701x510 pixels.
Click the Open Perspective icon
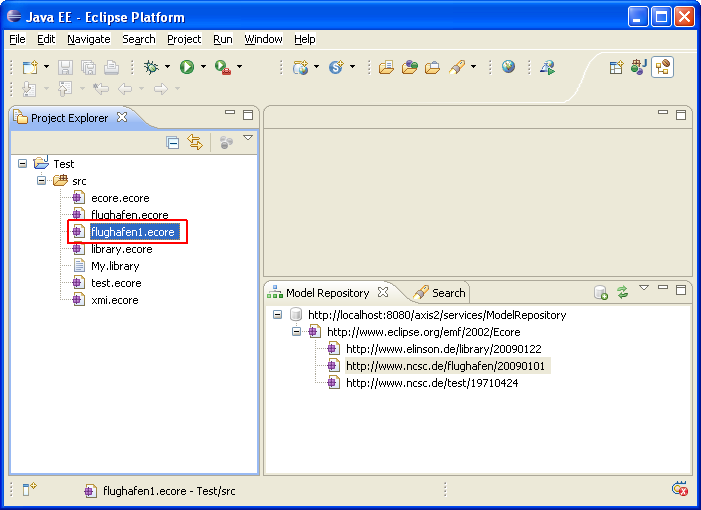click(616, 67)
